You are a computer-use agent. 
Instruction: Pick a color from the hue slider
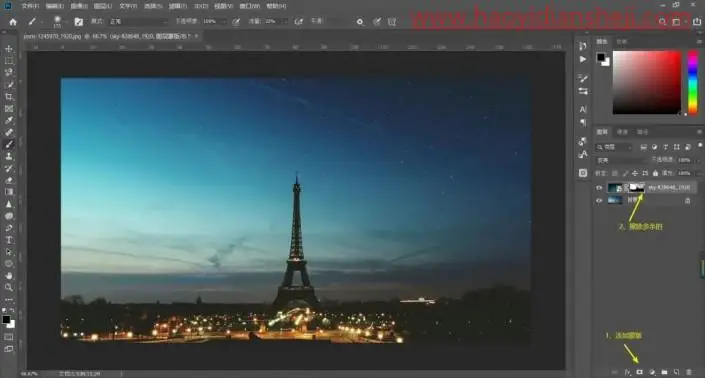(x=693, y=82)
